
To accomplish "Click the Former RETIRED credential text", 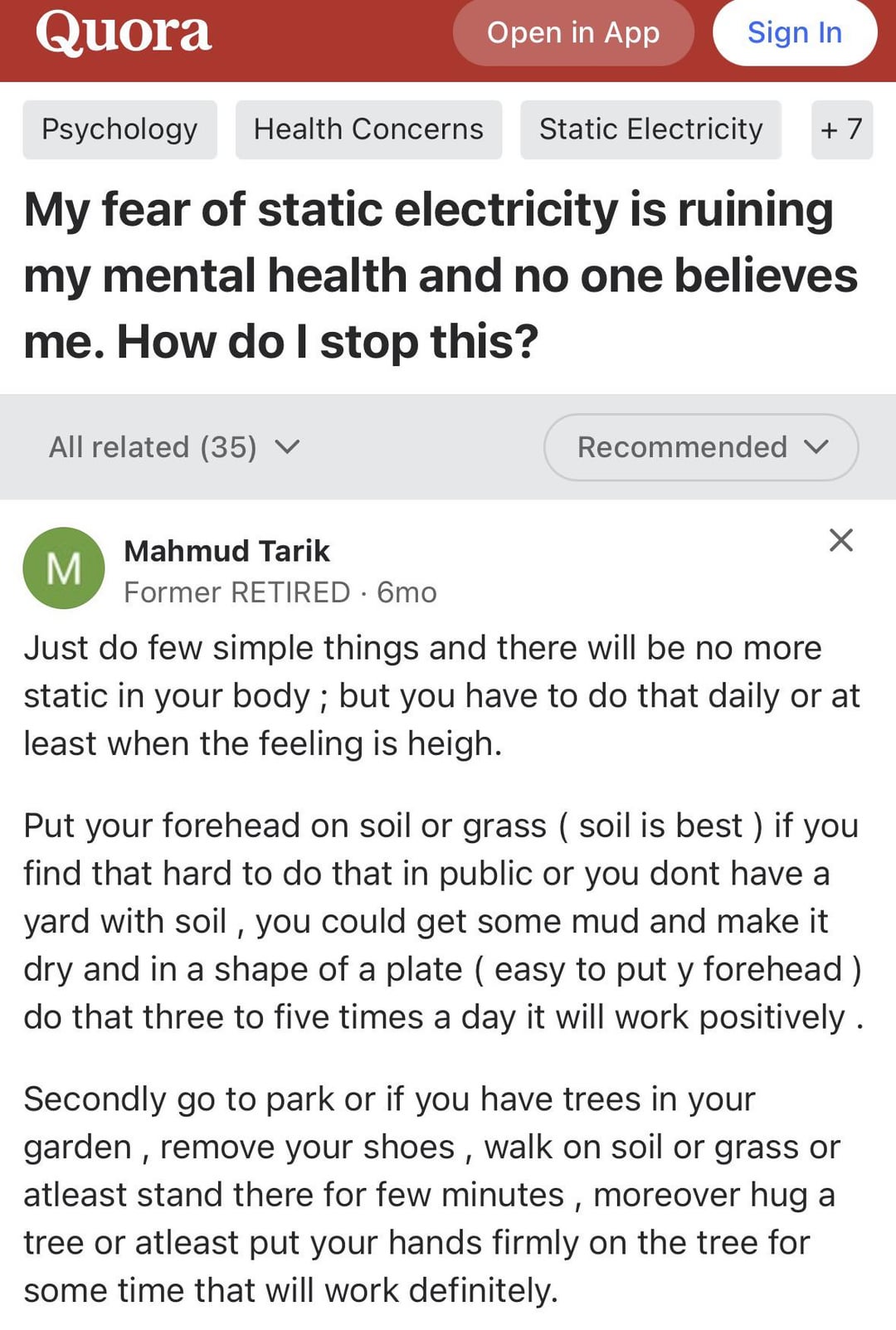I will [x=237, y=592].
